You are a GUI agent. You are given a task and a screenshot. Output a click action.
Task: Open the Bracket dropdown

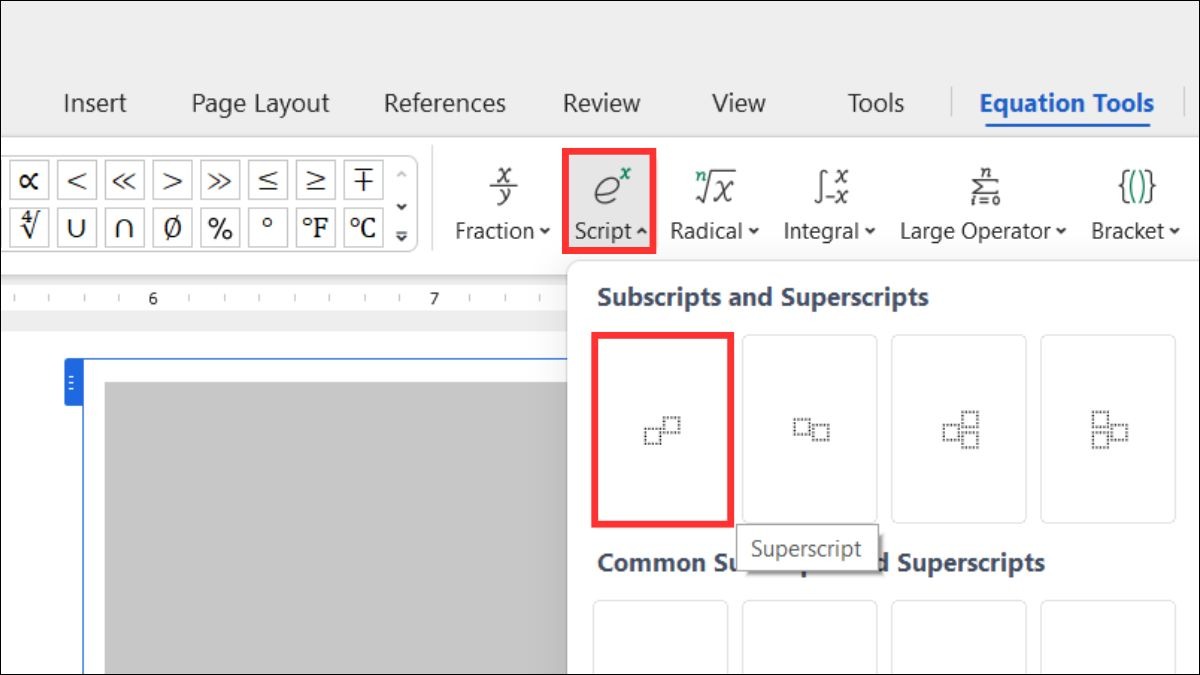pyautogui.click(x=1136, y=203)
